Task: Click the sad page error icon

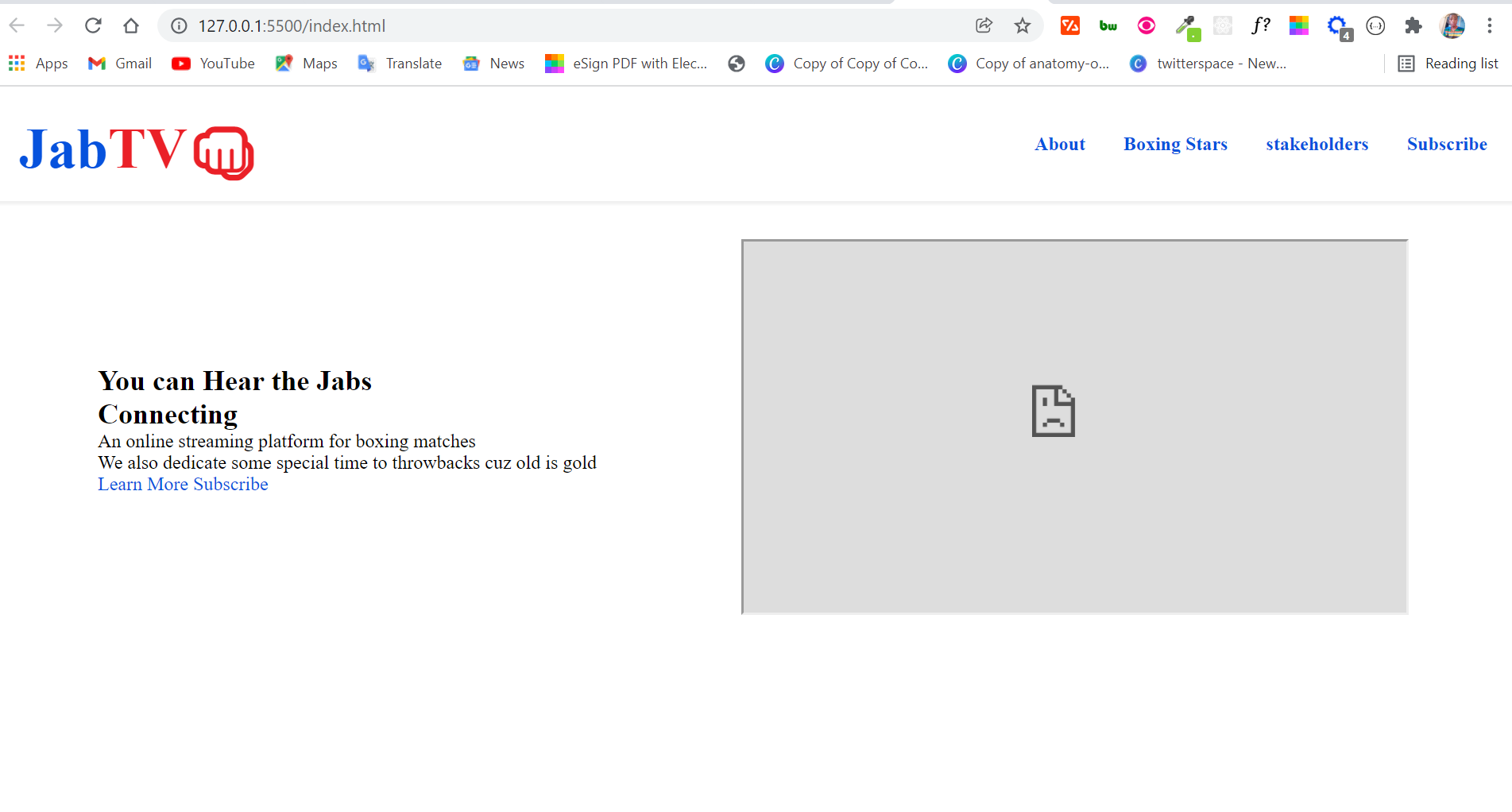Action: [1054, 411]
